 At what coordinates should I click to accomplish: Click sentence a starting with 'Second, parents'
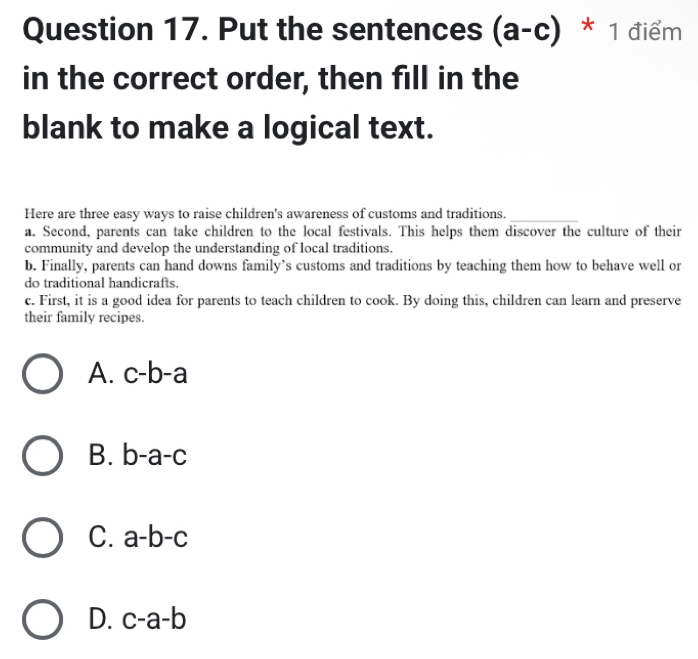(353, 240)
